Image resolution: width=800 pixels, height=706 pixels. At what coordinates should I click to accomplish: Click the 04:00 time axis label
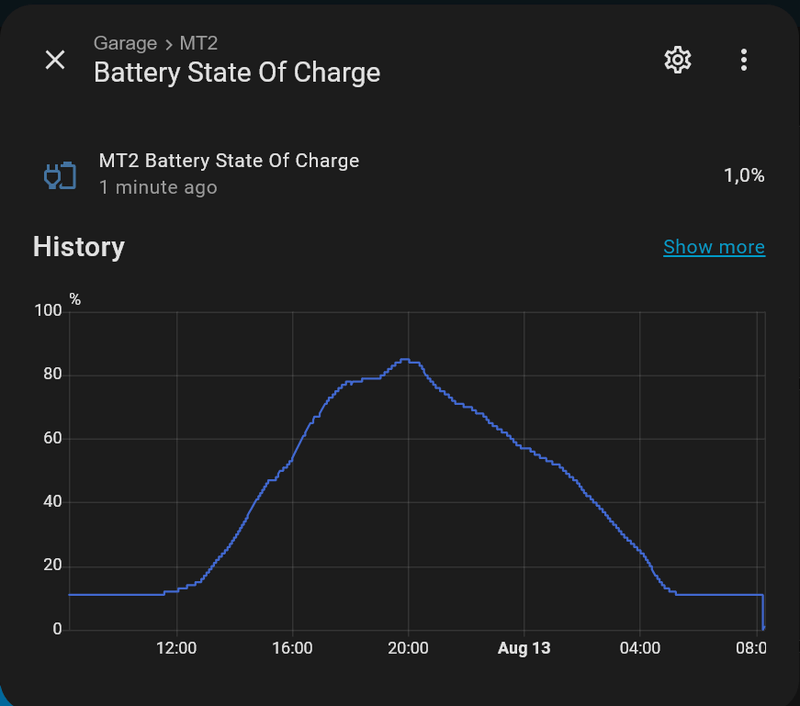pyautogui.click(x=640, y=648)
